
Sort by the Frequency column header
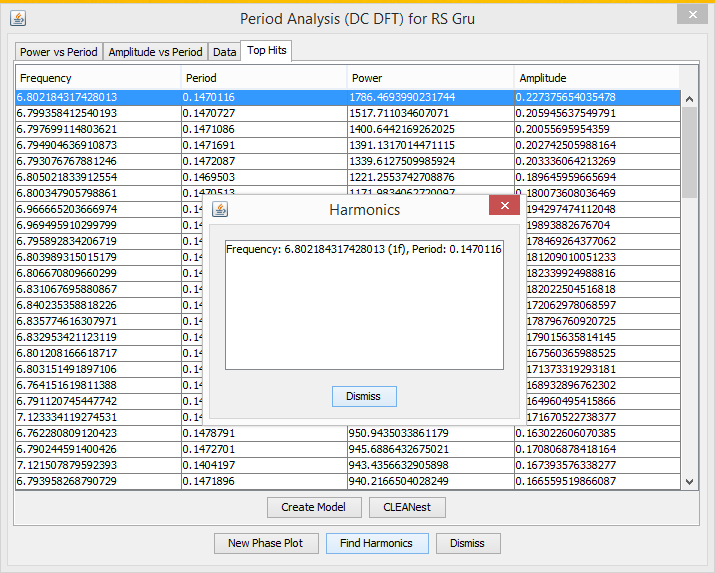(x=98, y=78)
